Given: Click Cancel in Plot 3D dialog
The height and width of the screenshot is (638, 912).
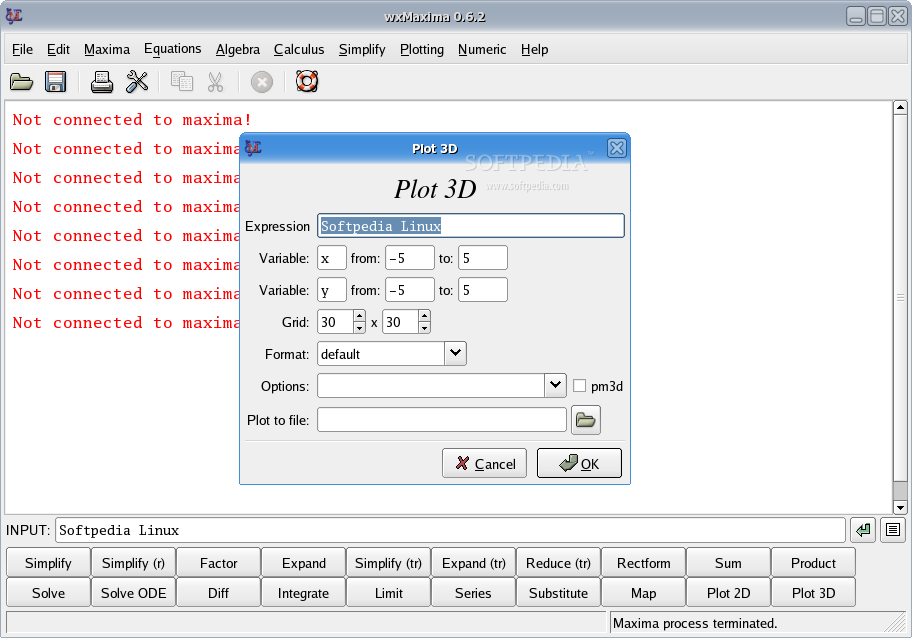Looking at the screenshot, I should [x=484, y=463].
